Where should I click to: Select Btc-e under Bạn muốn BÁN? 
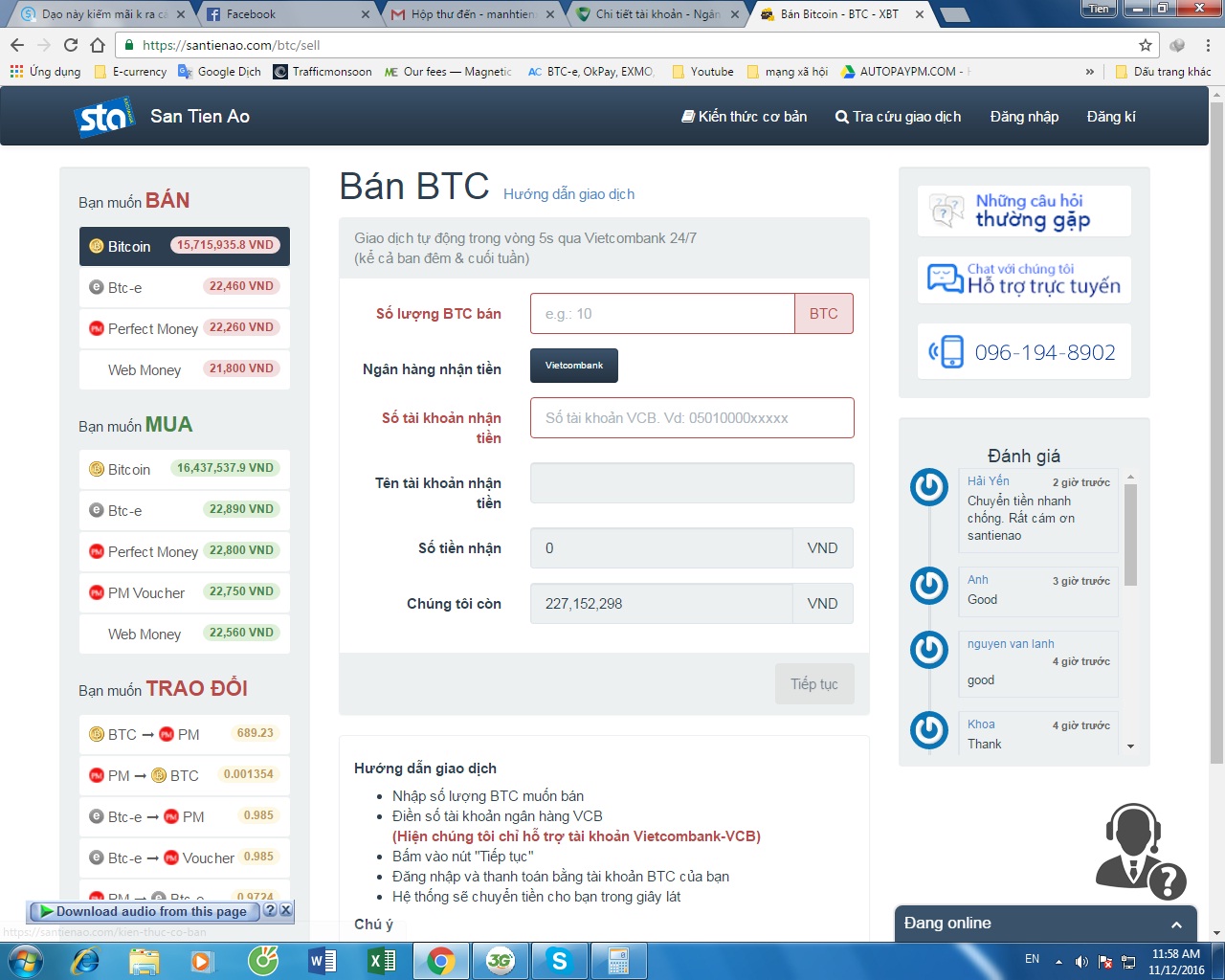[x=185, y=287]
